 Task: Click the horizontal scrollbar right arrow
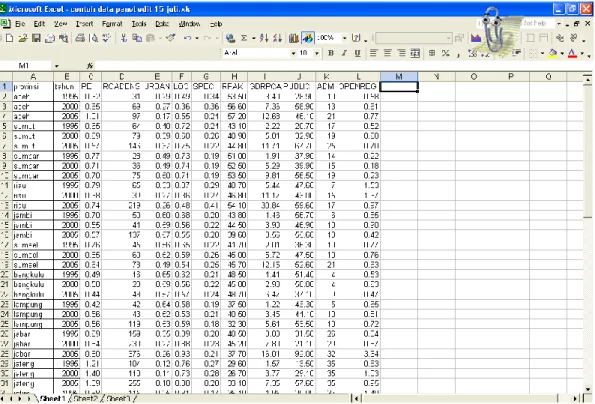click(575, 399)
